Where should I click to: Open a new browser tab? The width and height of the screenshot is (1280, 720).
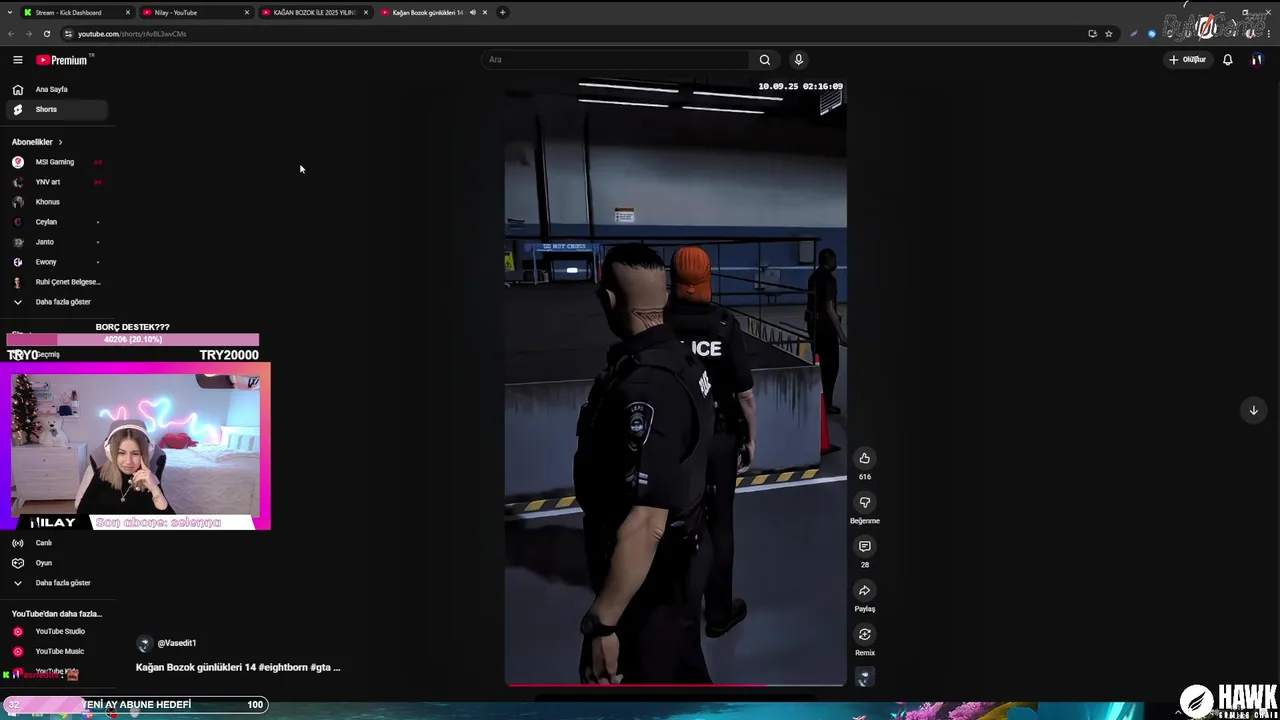coord(503,12)
